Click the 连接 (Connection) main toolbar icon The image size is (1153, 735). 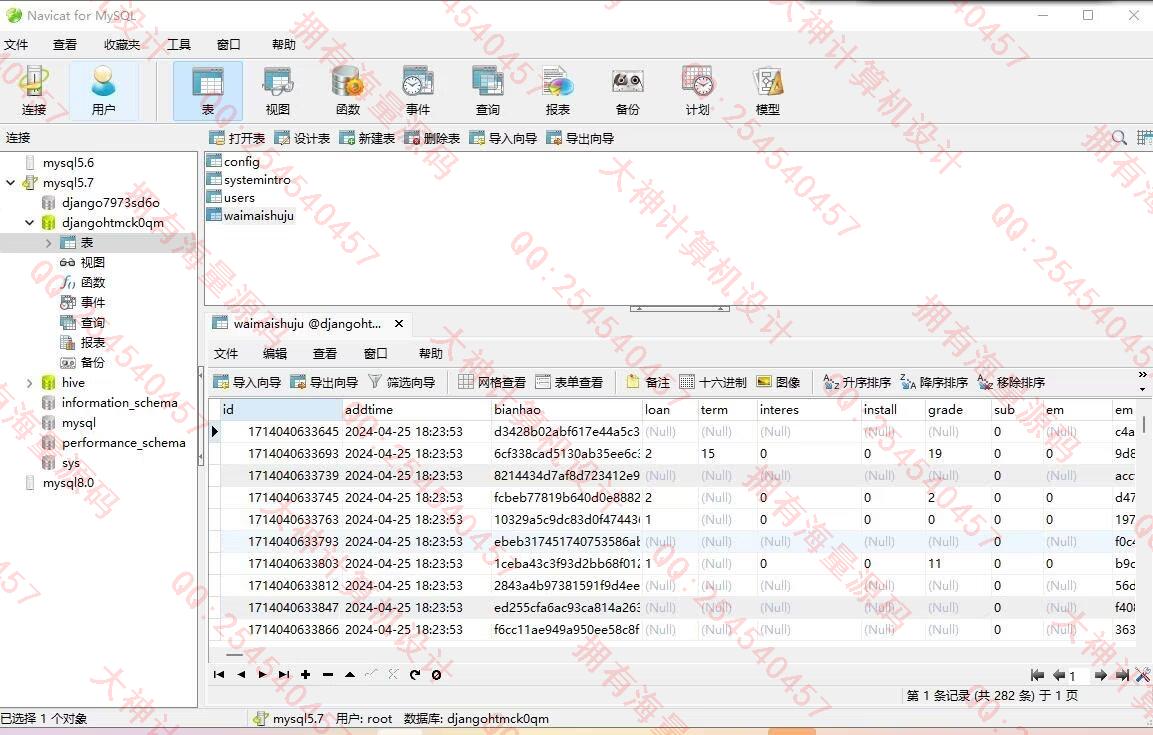tap(34, 90)
